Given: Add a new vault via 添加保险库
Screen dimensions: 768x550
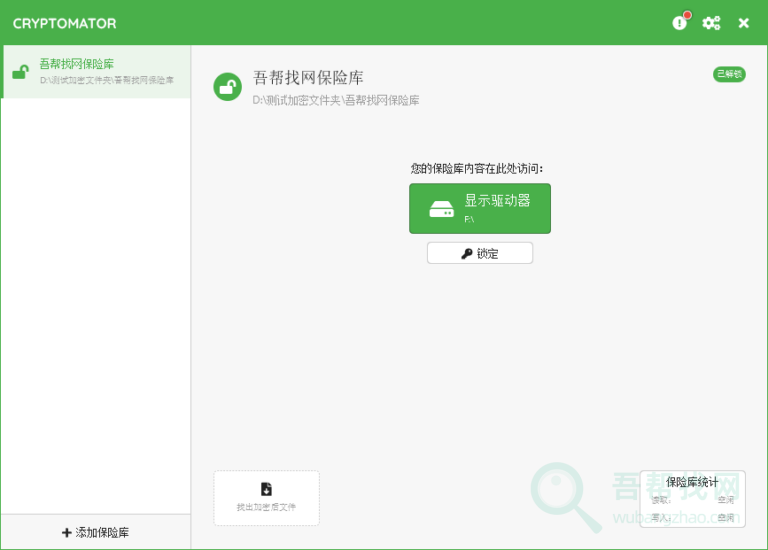Looking at the screenshot, I should (96, 533).
